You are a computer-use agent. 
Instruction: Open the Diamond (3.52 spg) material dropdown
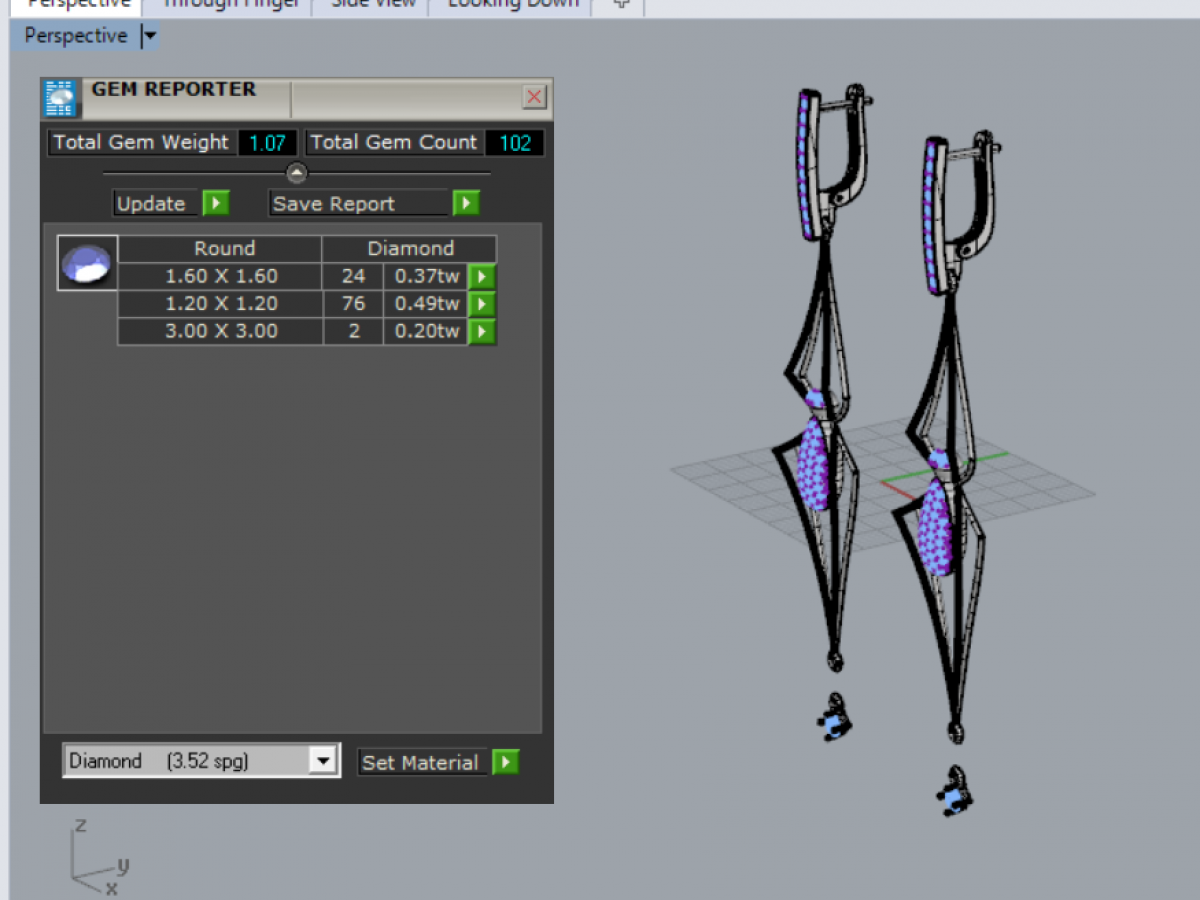click(322, 761)
